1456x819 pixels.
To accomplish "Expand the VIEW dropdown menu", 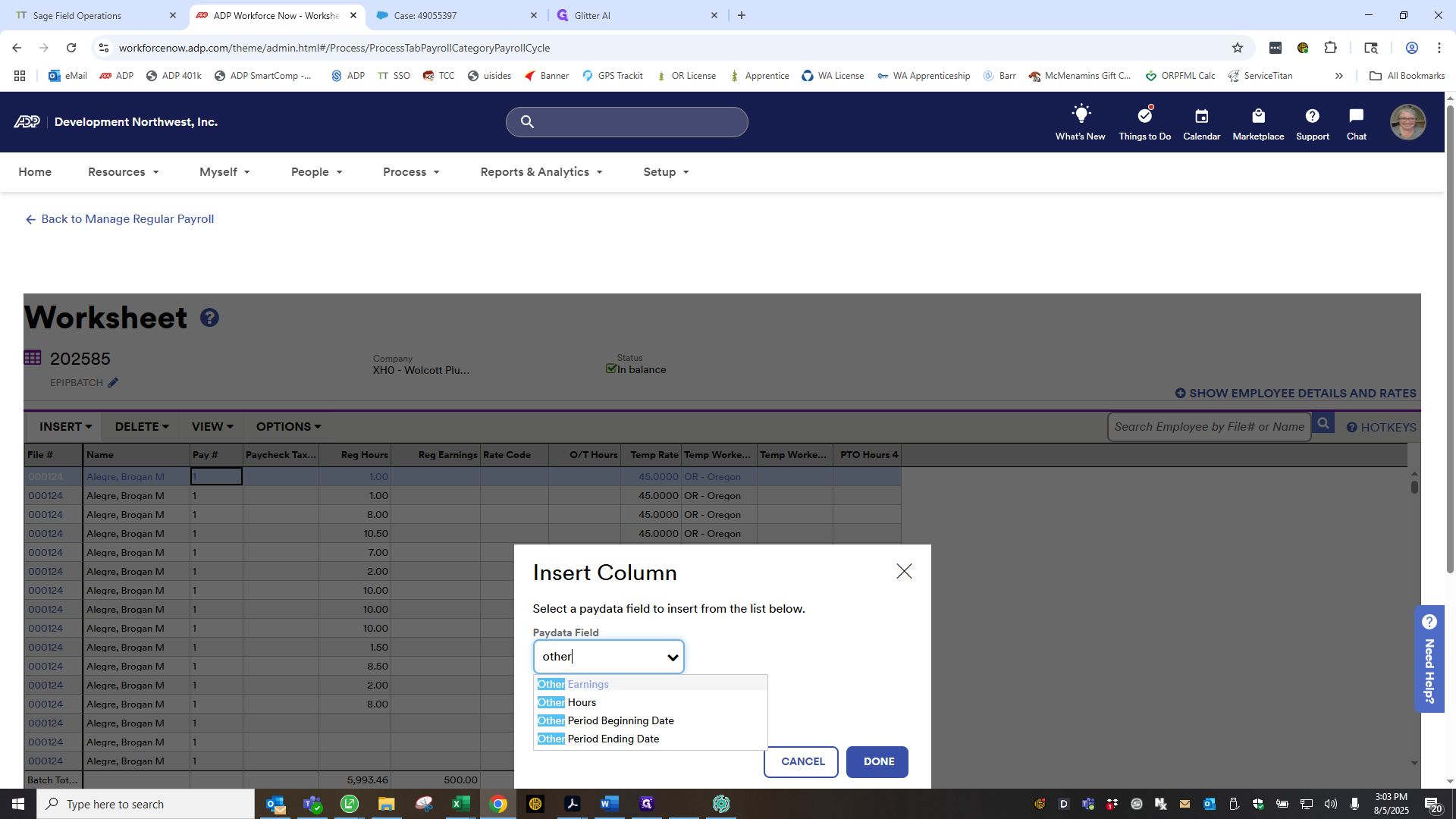I will [212, 427].
